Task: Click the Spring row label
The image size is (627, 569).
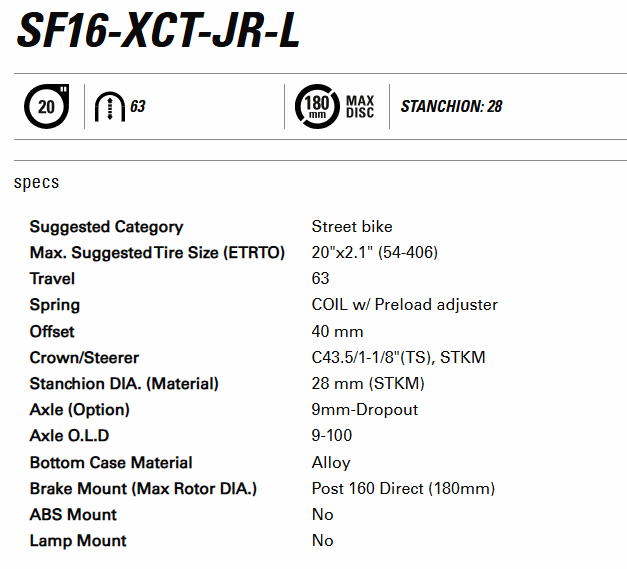Action: [x=55, y=305]
